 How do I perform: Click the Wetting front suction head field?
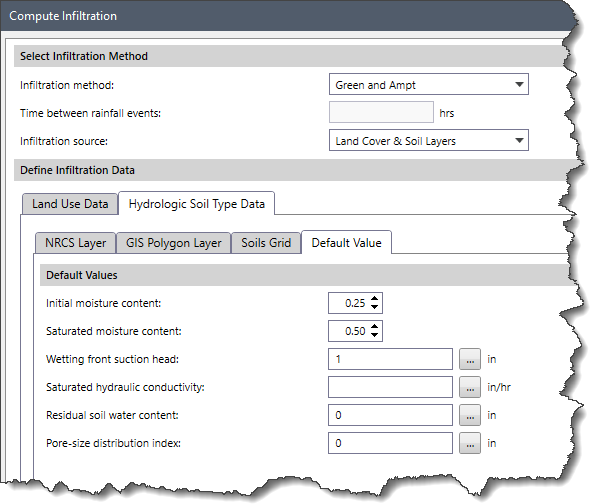[x=390, y=359]
